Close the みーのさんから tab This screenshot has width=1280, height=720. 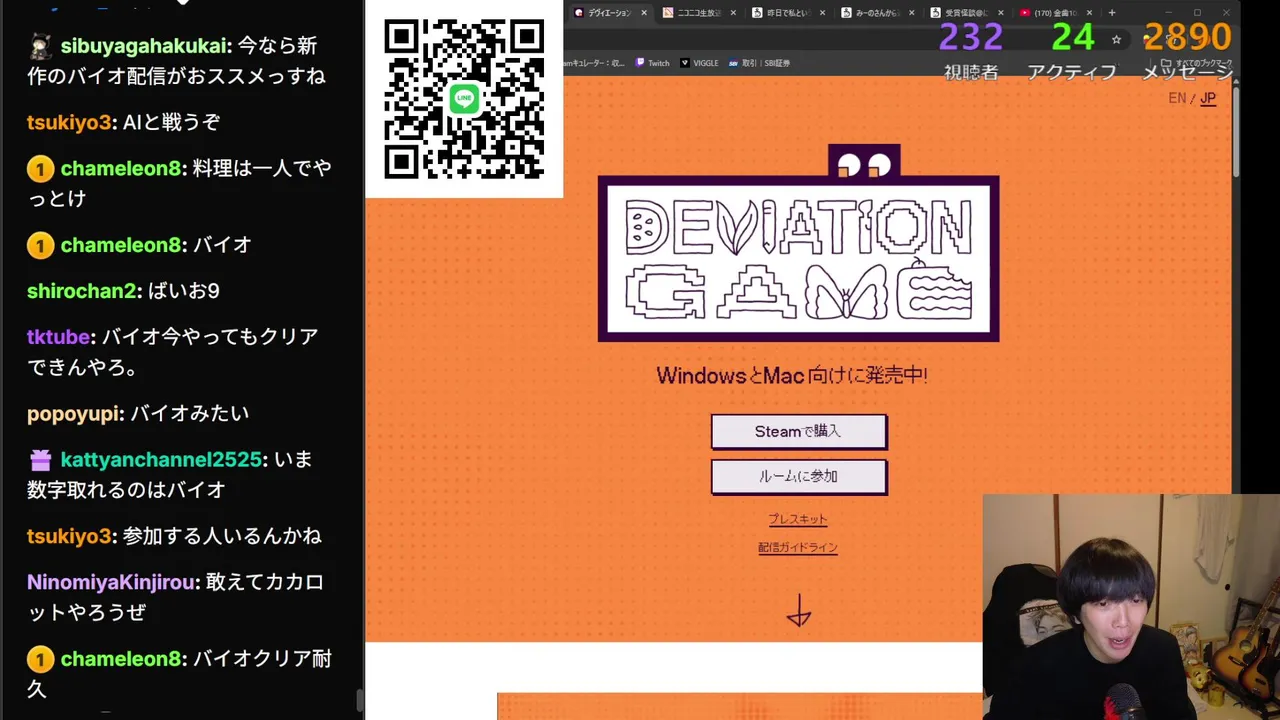tap(912, 13)
